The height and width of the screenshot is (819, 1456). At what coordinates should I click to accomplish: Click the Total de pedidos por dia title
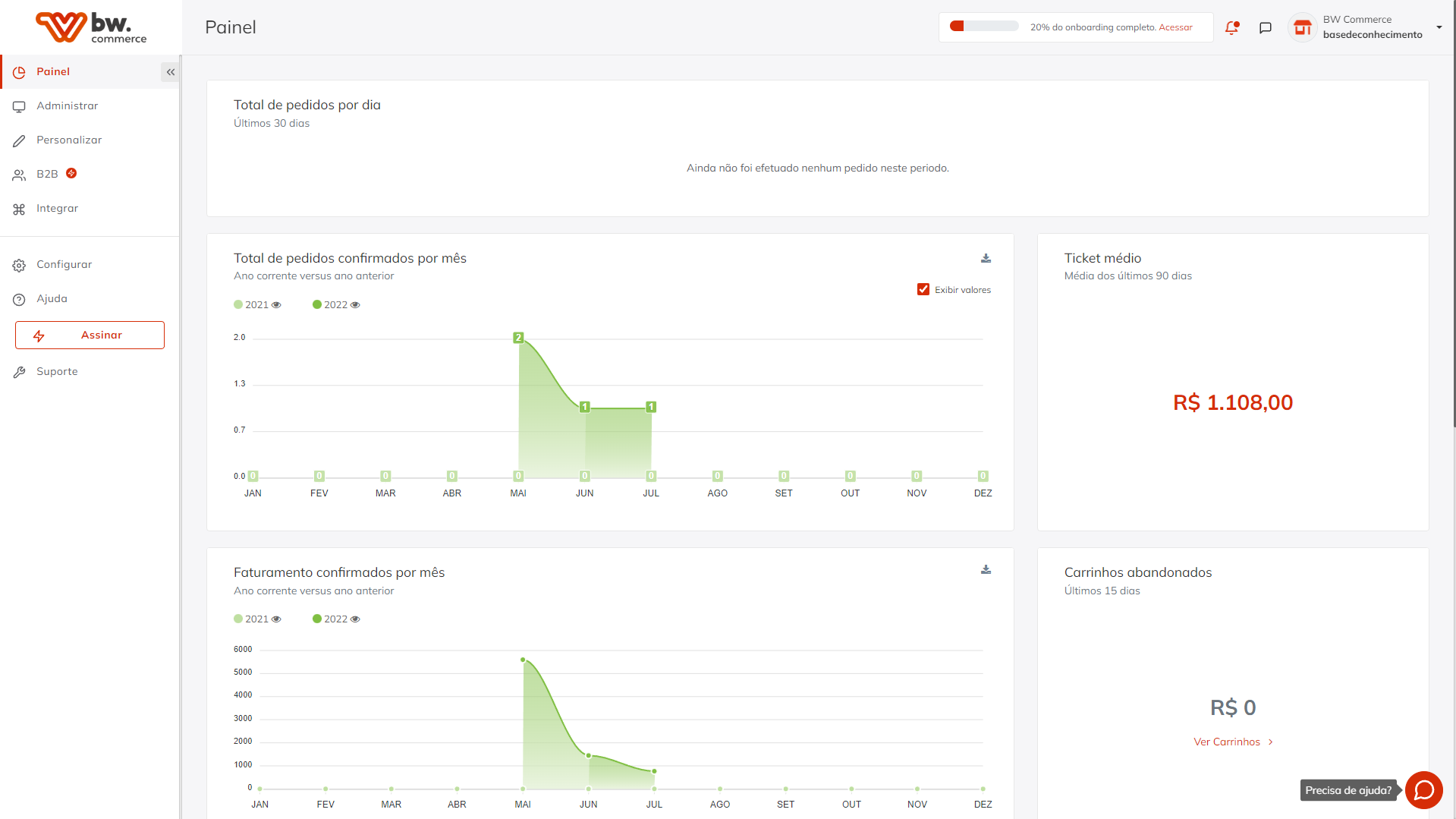coord(307,105)
